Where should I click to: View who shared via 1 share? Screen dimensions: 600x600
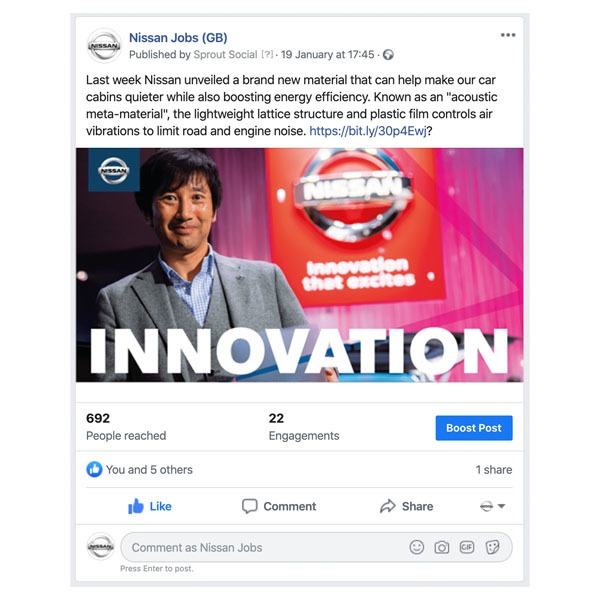point(494,470)
